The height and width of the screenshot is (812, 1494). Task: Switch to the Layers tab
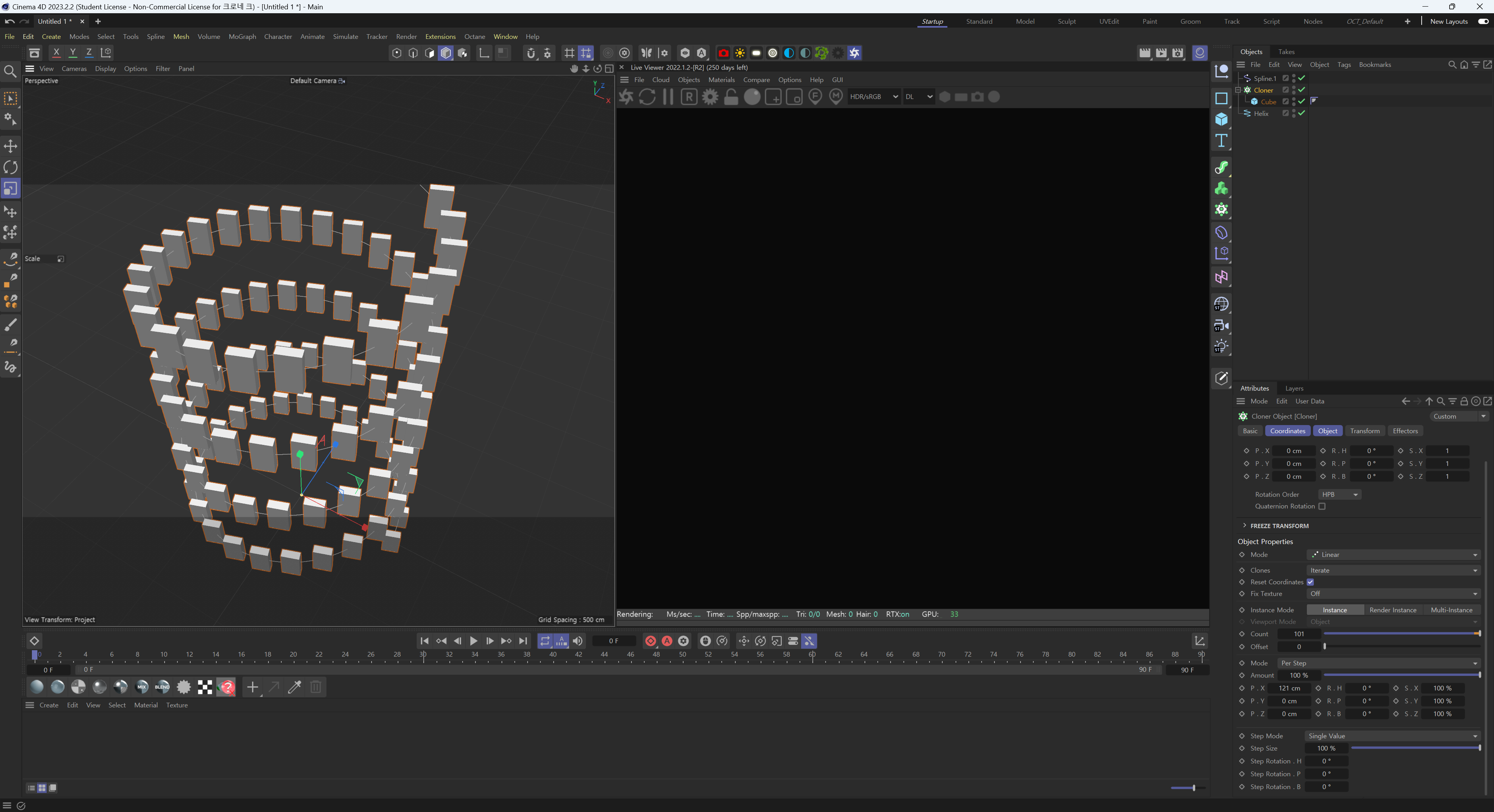coord(1294,388)
